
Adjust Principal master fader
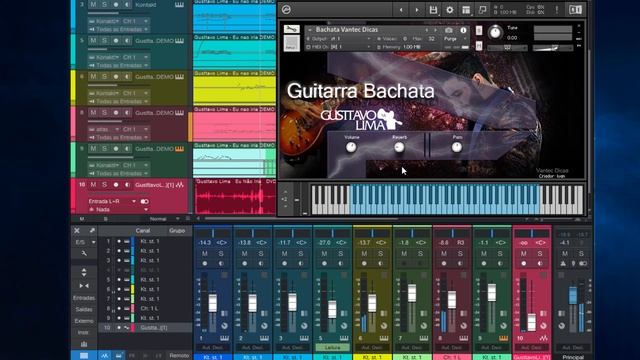[573, 295]
